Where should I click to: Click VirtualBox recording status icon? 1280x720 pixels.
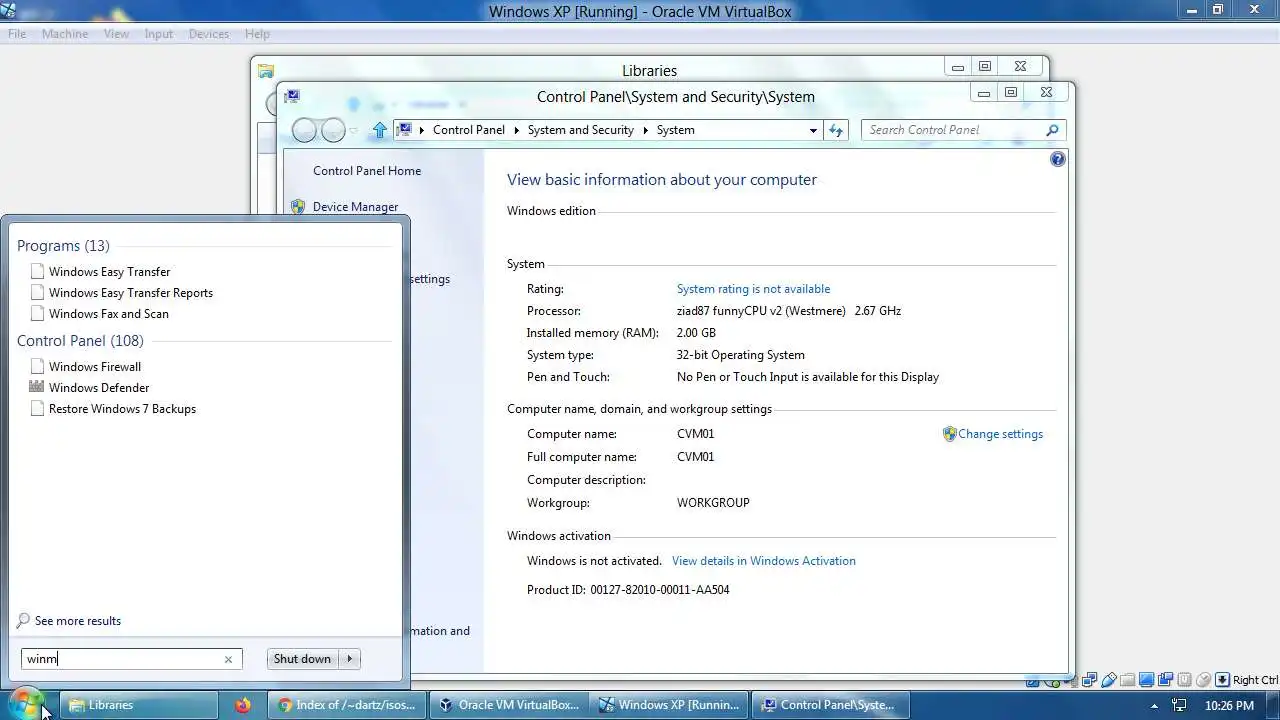coord(1165,680)
